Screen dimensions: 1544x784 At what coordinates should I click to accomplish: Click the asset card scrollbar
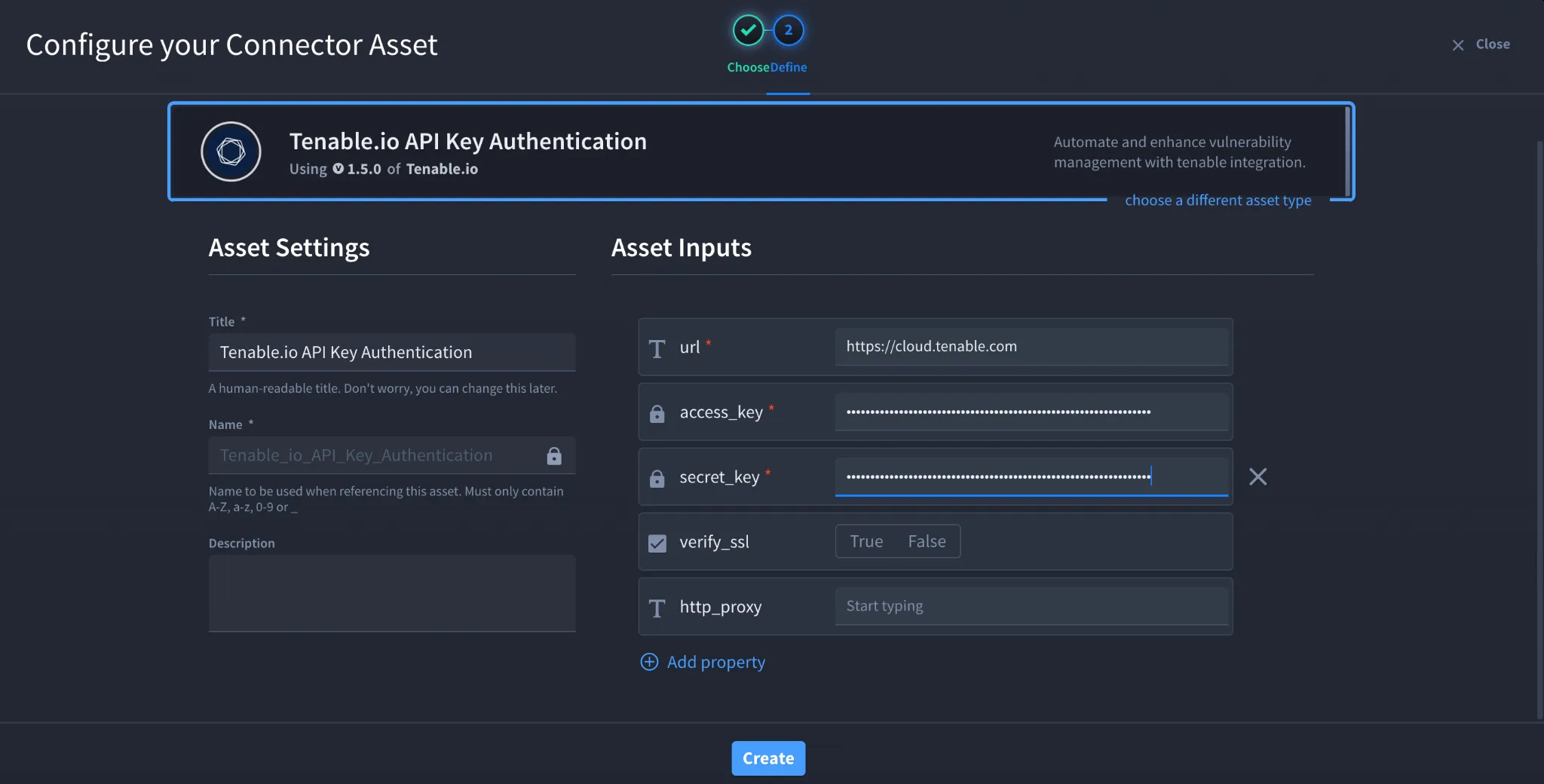[x=1347, y=152]
